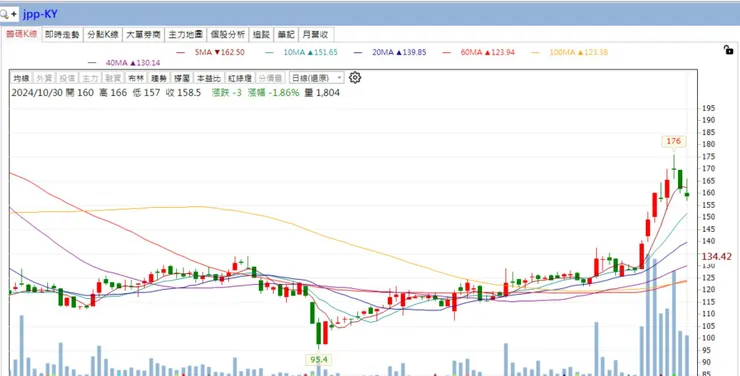740x376 pixels.
Task: Click the 漲跌 -3 change value
Action: [227, 93]
